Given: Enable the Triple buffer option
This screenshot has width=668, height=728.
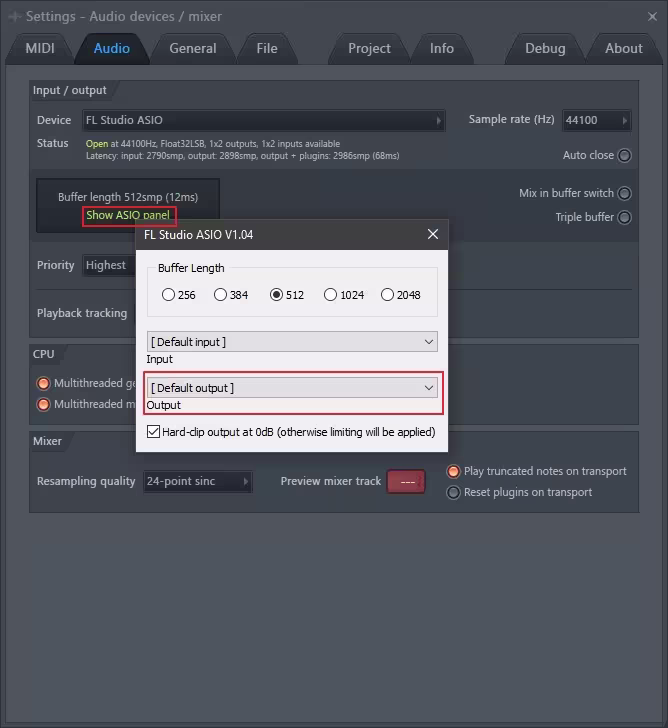Looking at the screenshot, I should tap(624, 217).
